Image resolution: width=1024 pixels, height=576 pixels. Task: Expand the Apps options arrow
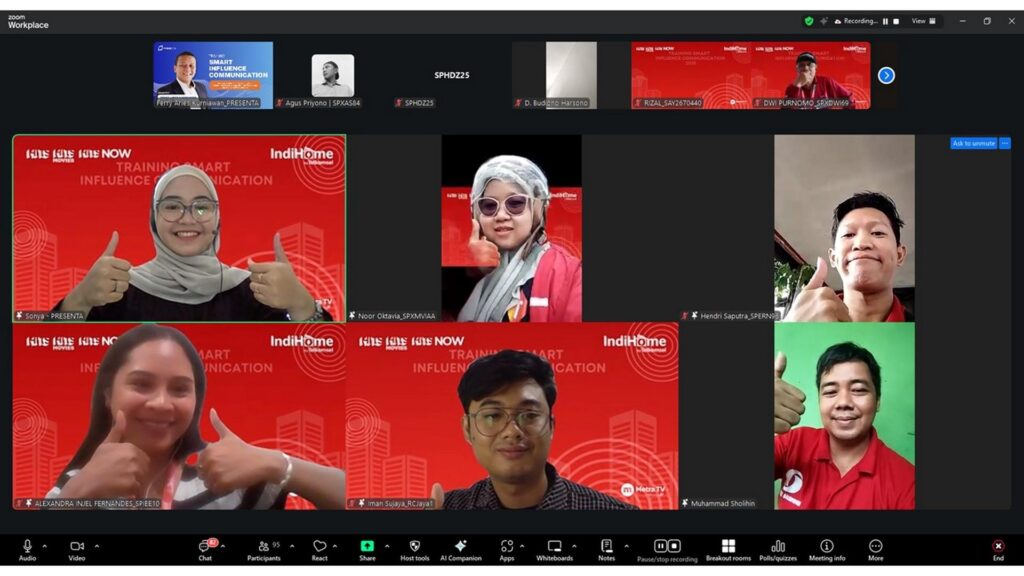coord(522,546)
